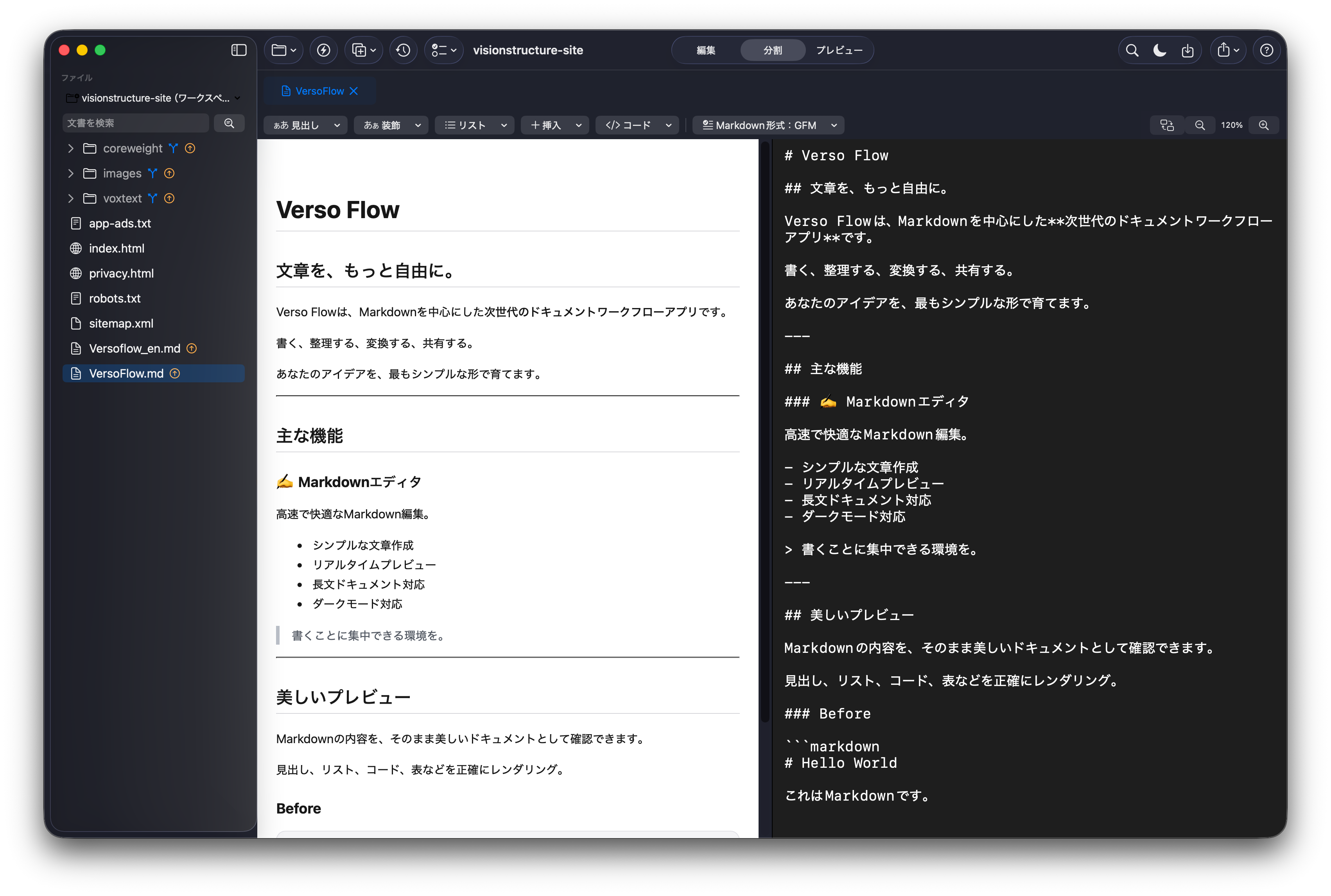
Task: Open the リスト list dropdown
Action: [475, 125]
